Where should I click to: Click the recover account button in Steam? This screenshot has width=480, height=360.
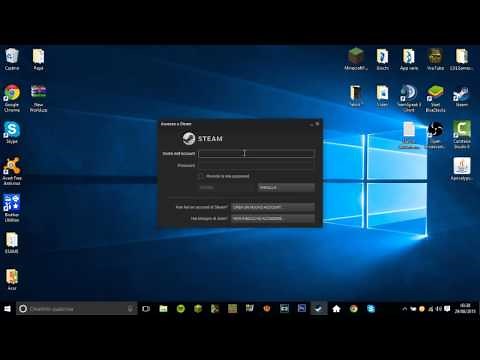click(x=273, y=219)
